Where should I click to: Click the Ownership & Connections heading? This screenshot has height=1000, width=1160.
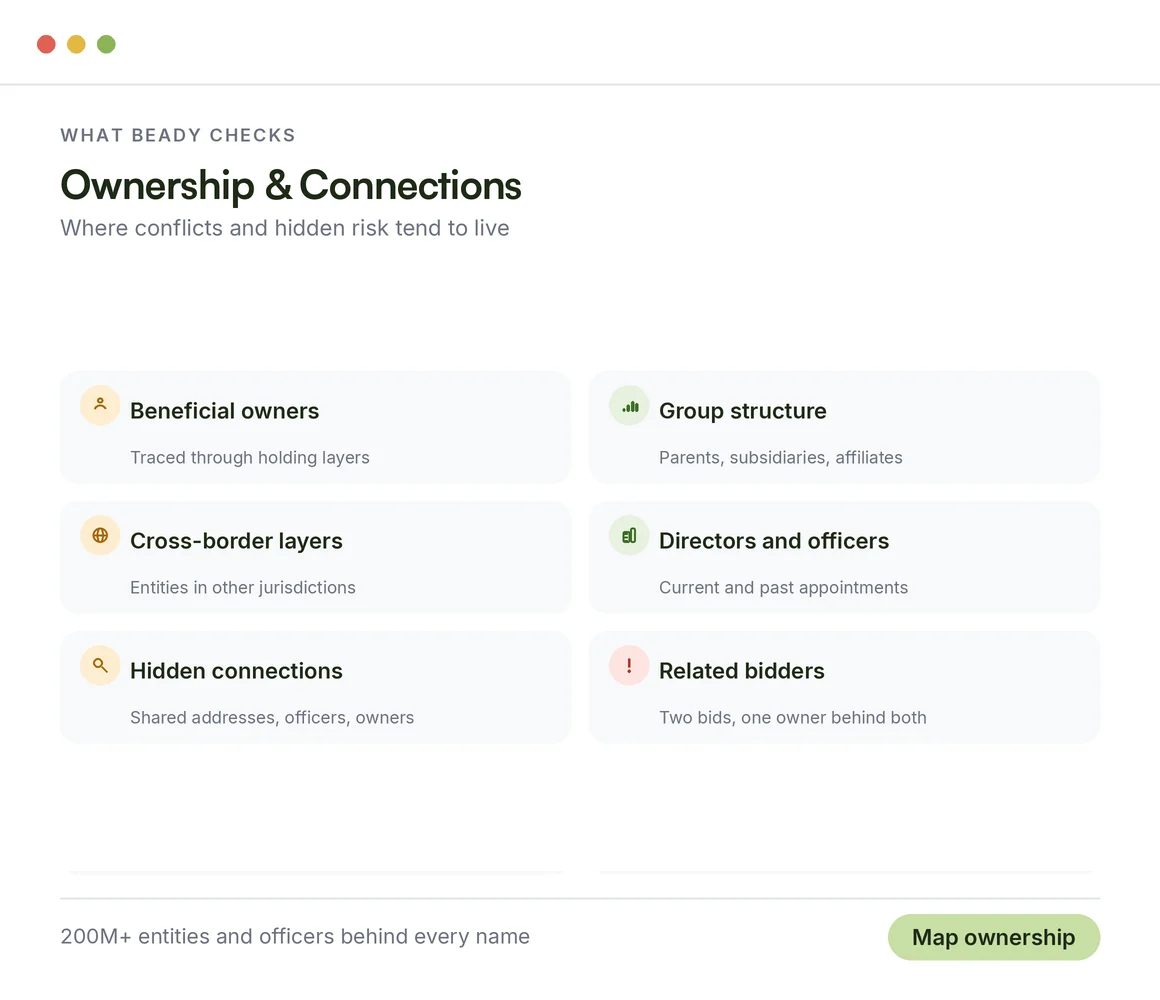pos(291,185)
